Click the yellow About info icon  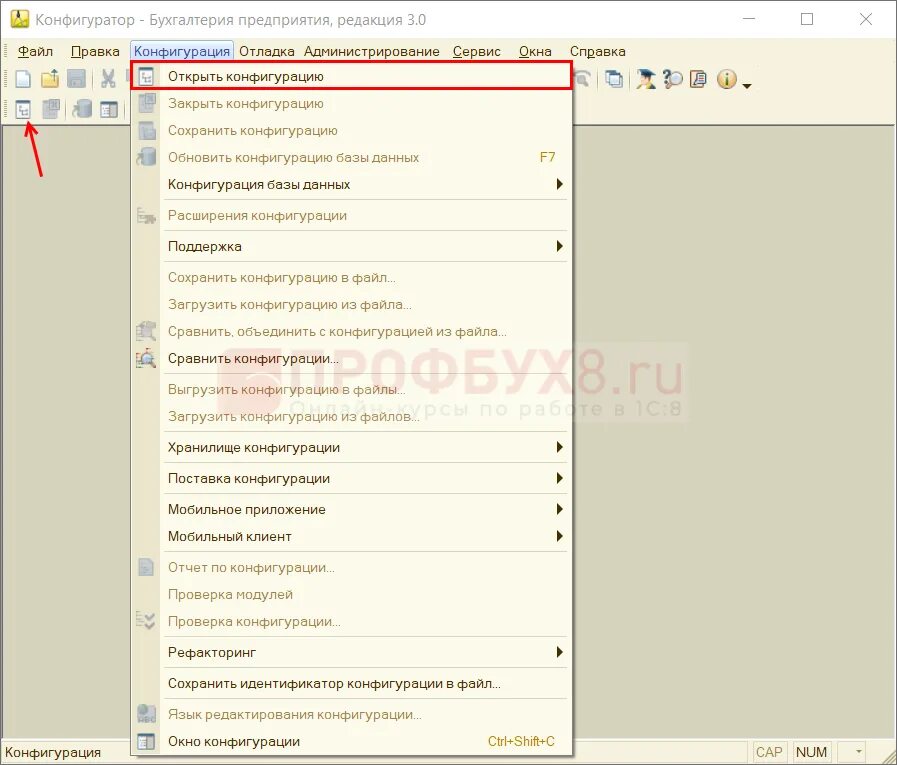[x=727, y=78]
